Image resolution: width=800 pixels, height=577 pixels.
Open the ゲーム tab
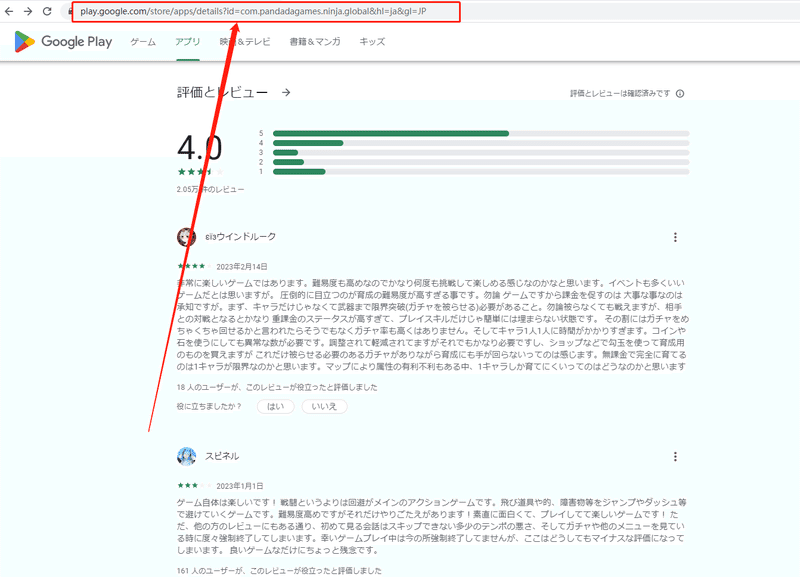[143, 42]
